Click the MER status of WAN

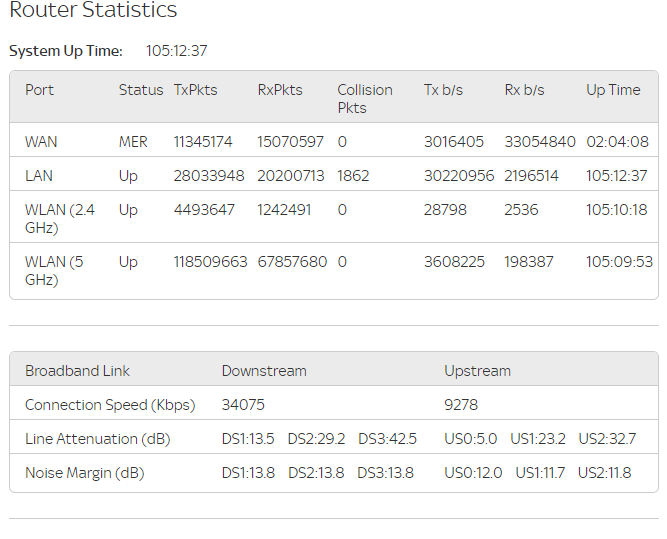(133, 142)
